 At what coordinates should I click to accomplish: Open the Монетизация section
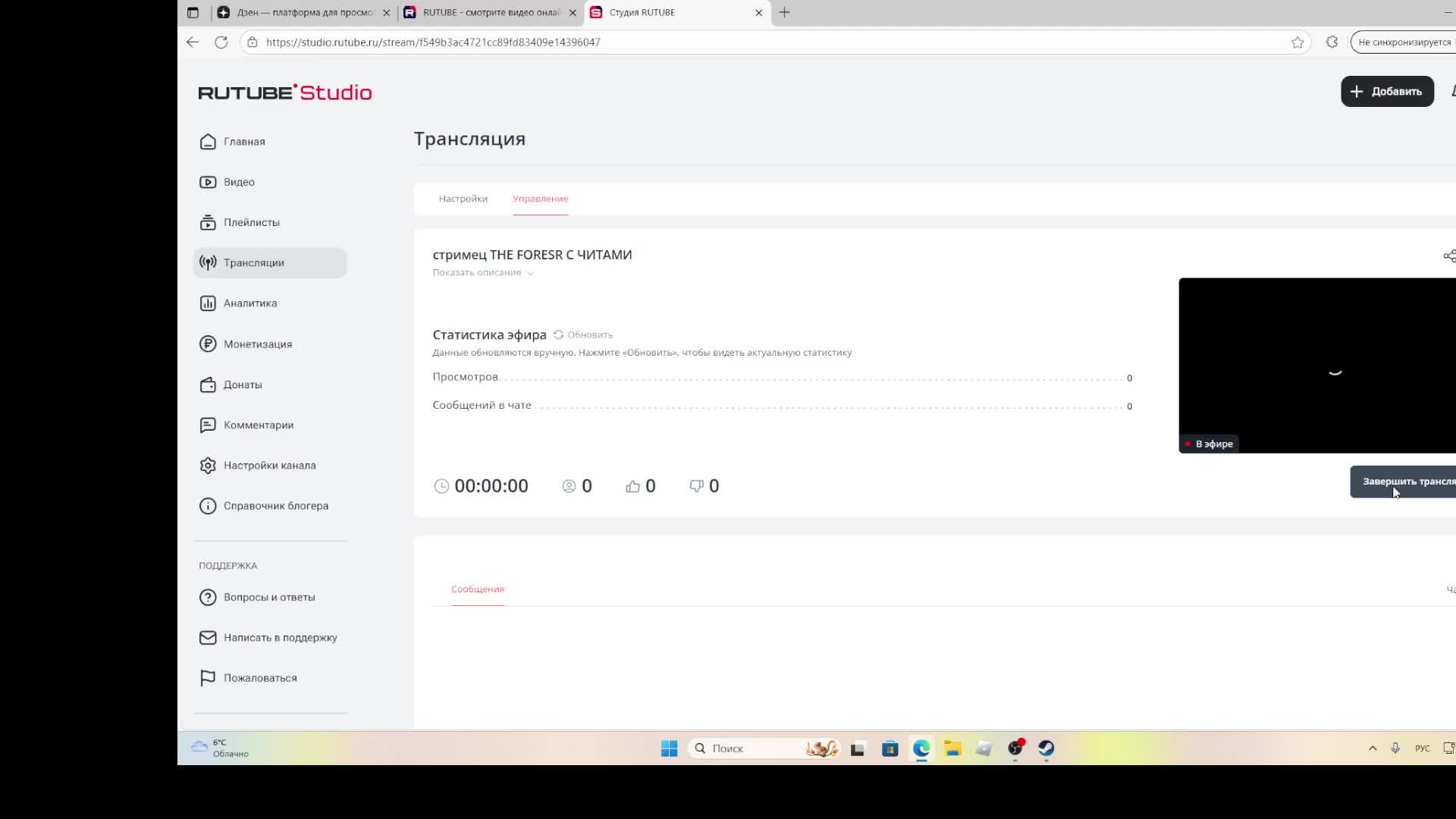pyautogui.click(x=257, y=344)
